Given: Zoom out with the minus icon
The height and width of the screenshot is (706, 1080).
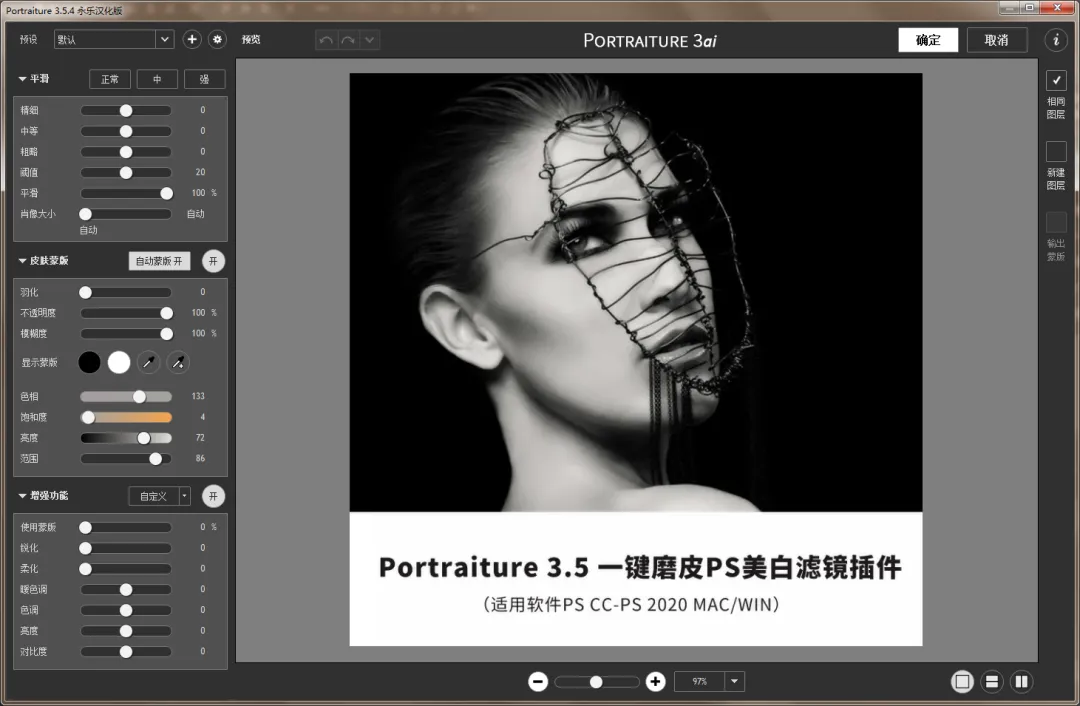Looking at the screenshot, I should point(538,682).
